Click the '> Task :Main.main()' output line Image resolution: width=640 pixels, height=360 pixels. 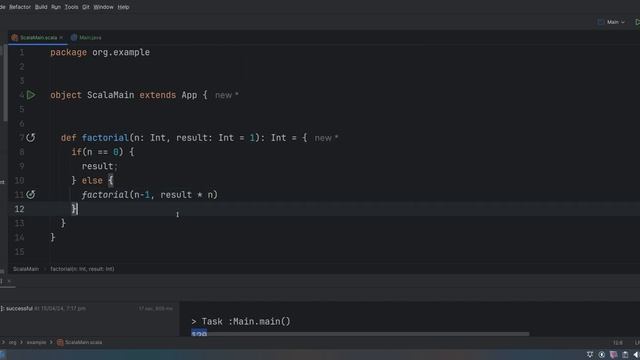241,322
